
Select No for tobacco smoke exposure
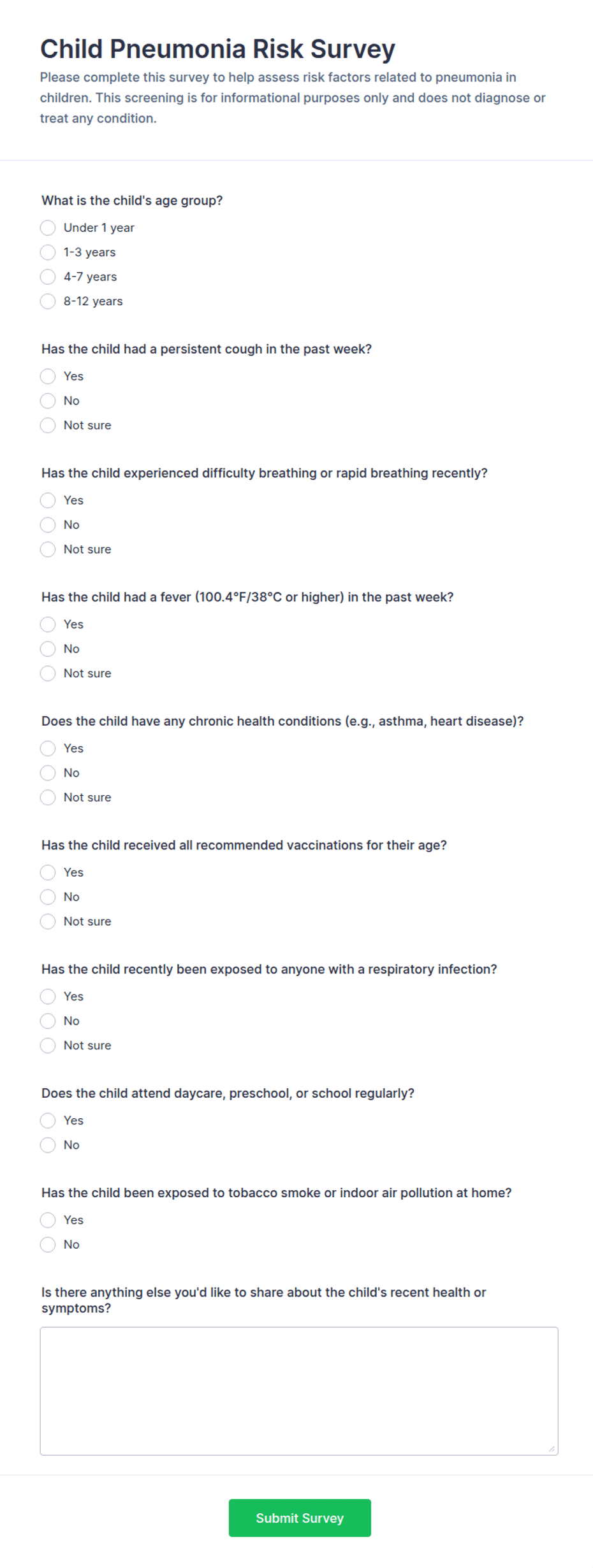pos(48,1244)
